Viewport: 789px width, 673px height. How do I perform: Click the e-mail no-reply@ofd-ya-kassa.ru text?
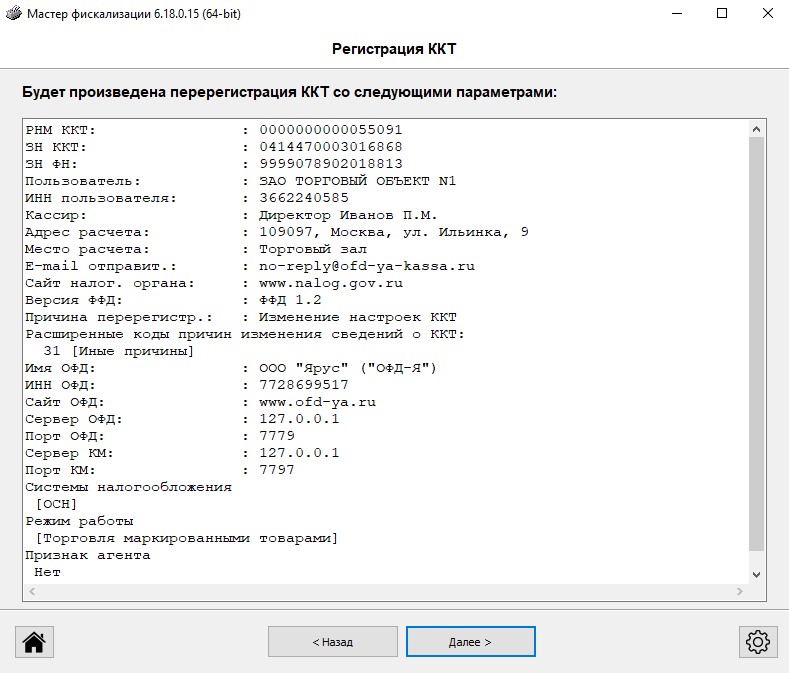point(366,266)
